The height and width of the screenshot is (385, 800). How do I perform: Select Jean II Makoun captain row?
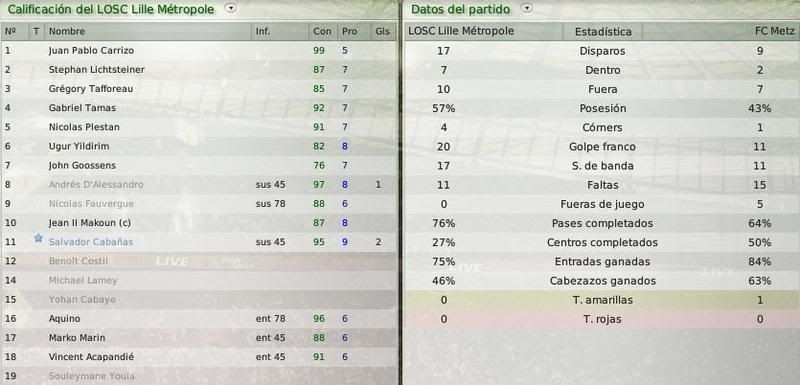198,223
